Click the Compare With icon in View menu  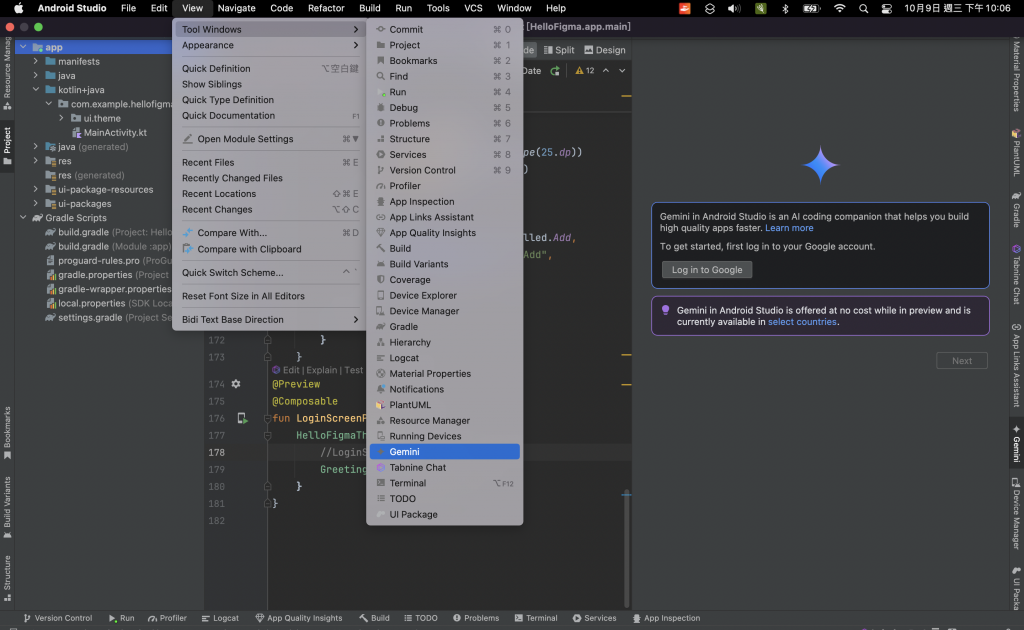click(188, 233)
